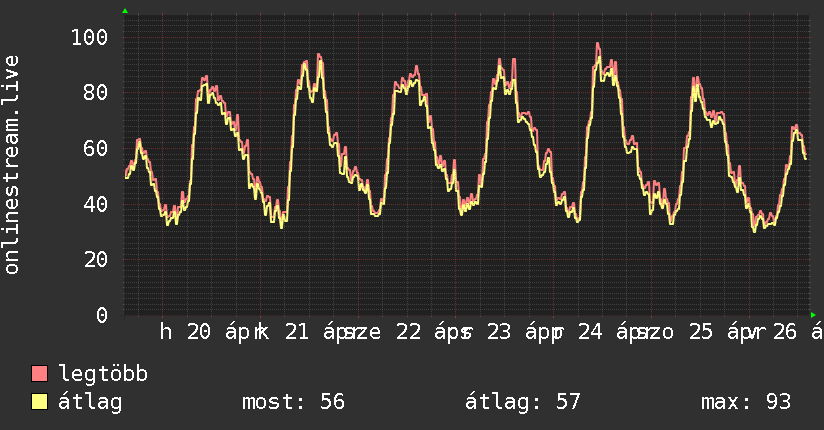
Task: Click the 100 y-axis label
Action: tap(89, 37)
